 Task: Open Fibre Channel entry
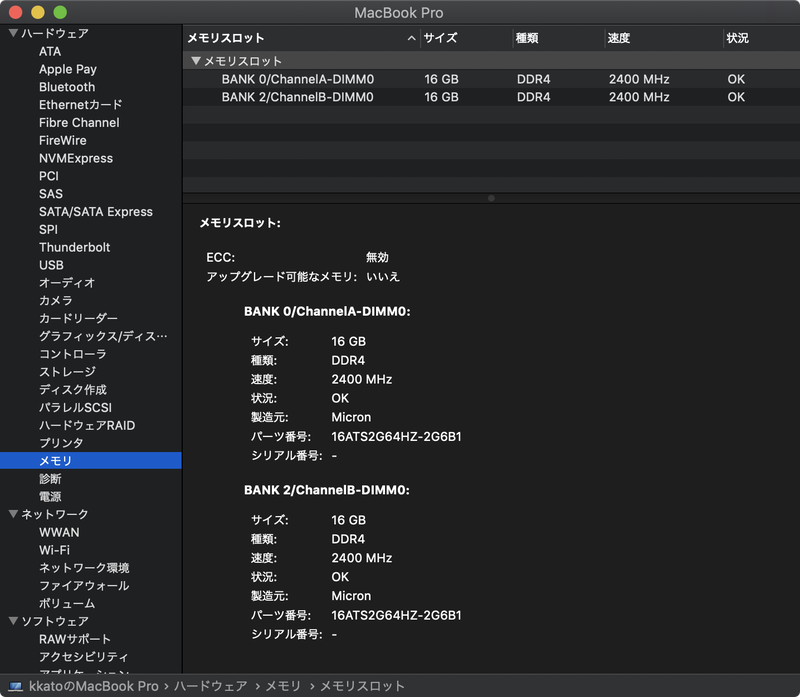(x=79, y=122)
